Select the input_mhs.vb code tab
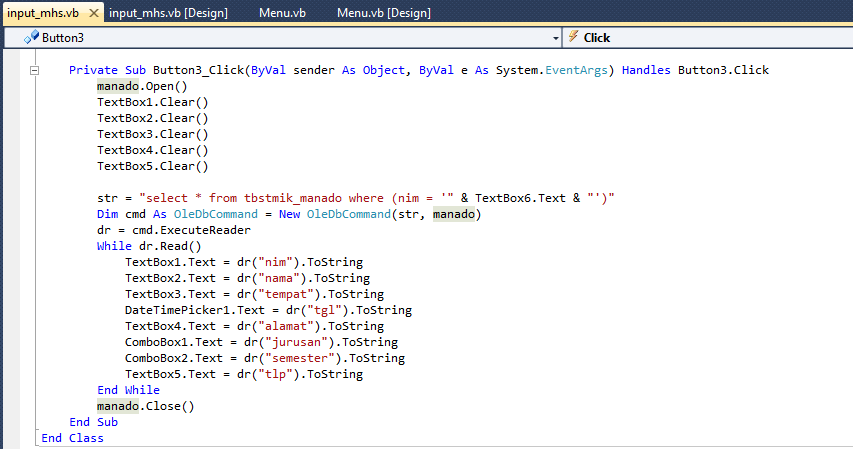 coord(43,13)
